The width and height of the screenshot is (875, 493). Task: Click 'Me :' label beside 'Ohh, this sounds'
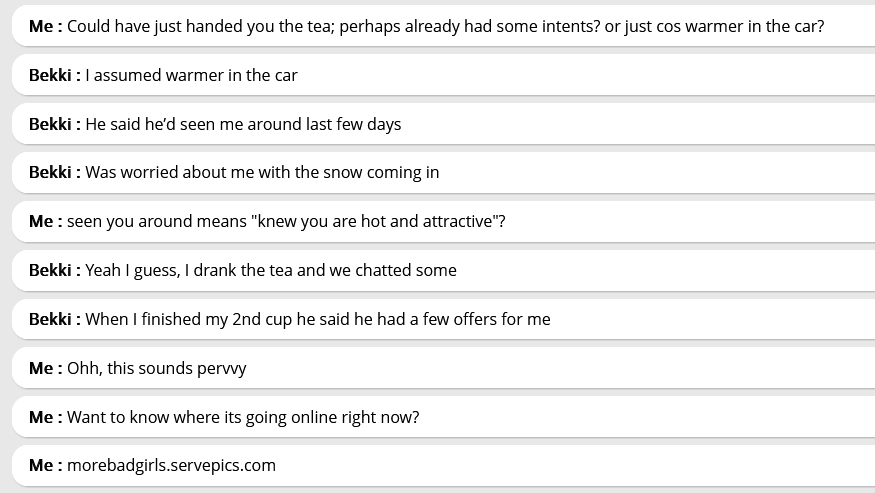45,368
